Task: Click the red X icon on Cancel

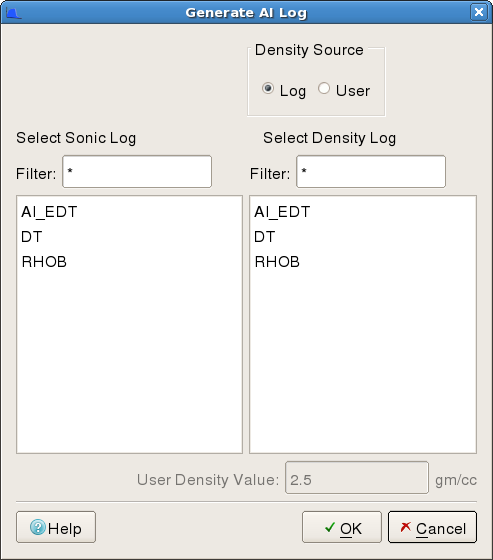Action: click(x=405, y=527)
